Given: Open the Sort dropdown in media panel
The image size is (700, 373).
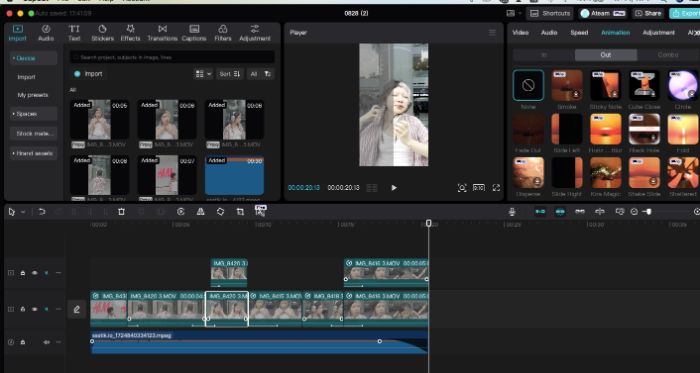Looking at the screenshot, I should coord(229,74).
